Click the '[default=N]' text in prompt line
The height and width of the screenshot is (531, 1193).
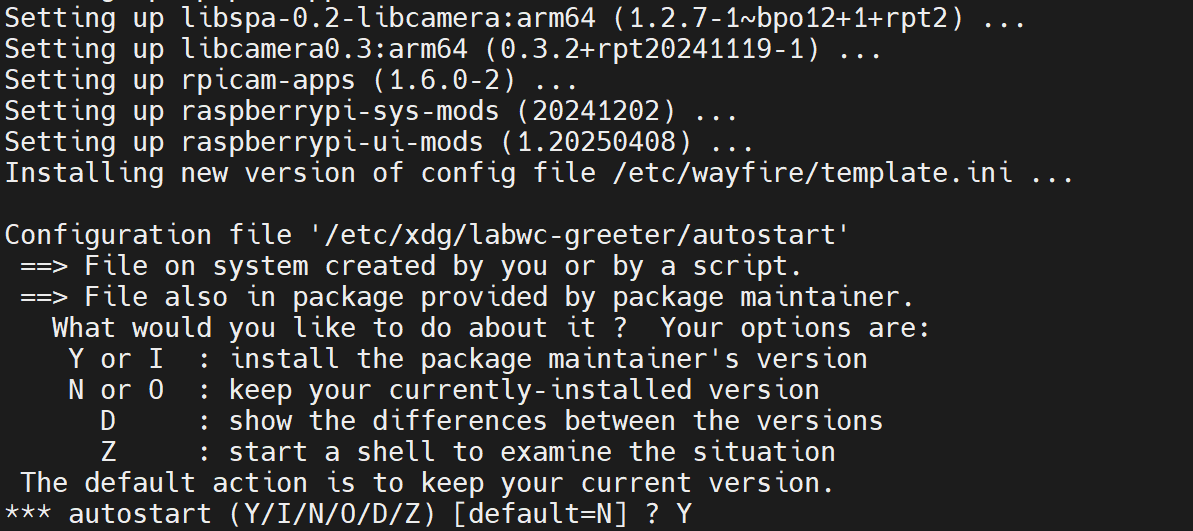pyautogui.click(x=540, y=514)
